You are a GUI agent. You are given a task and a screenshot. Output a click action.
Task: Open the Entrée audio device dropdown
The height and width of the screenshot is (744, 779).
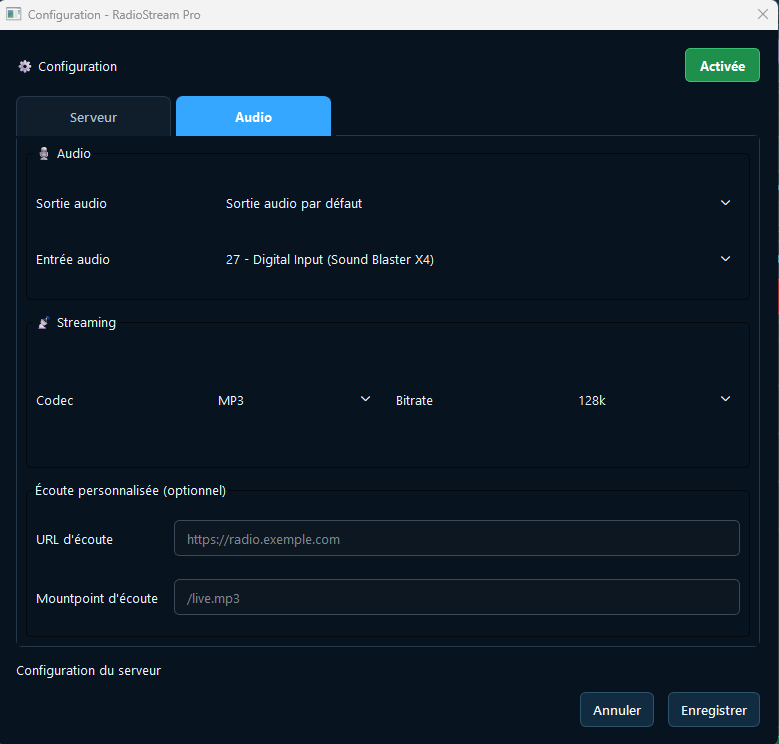click(x=477, y=259)
